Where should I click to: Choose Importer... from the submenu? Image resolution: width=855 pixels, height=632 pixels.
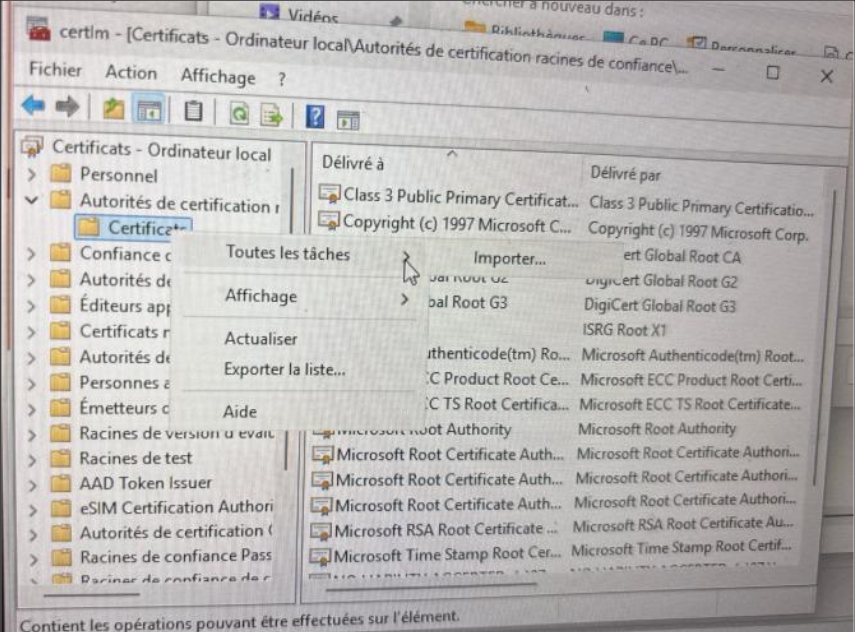click(509, 259)
